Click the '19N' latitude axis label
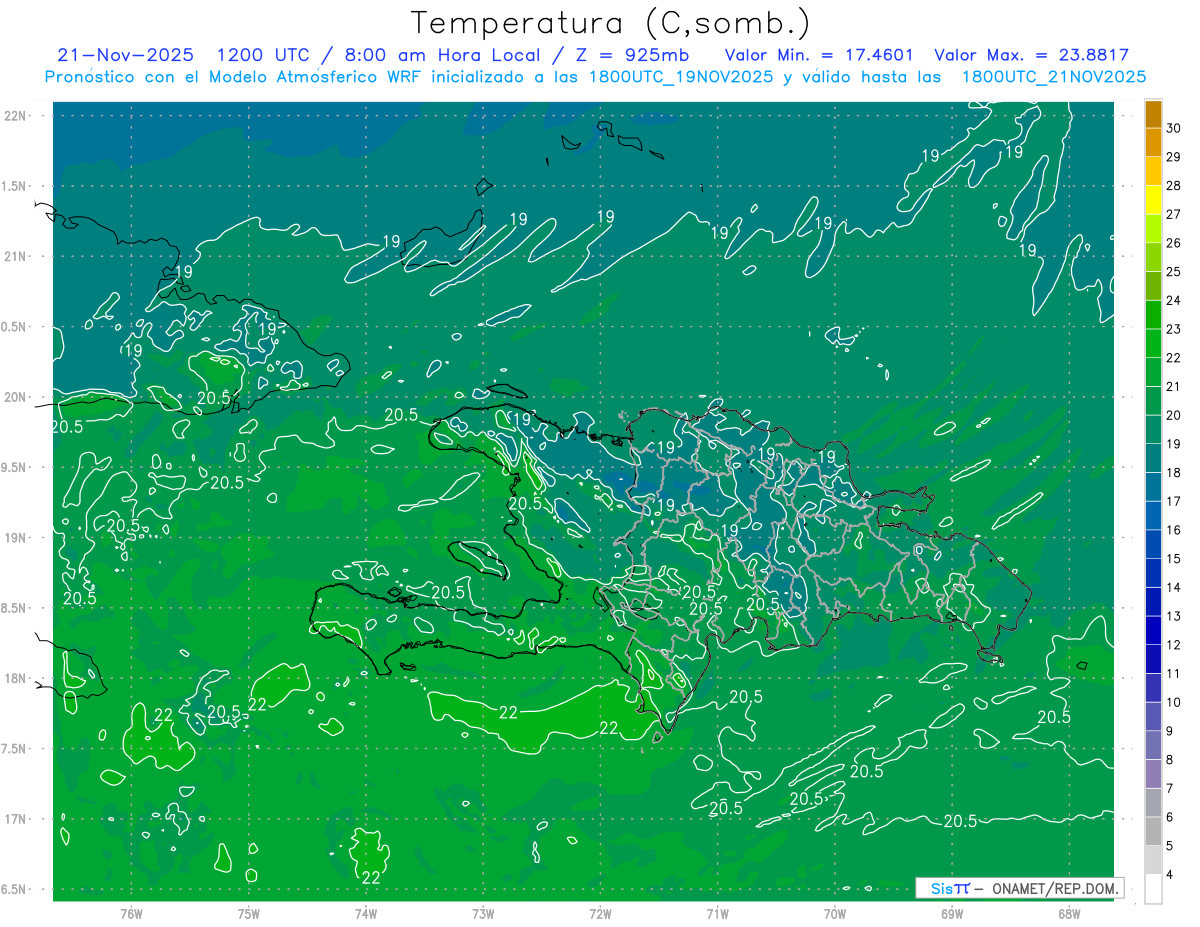 click(15, 538)
